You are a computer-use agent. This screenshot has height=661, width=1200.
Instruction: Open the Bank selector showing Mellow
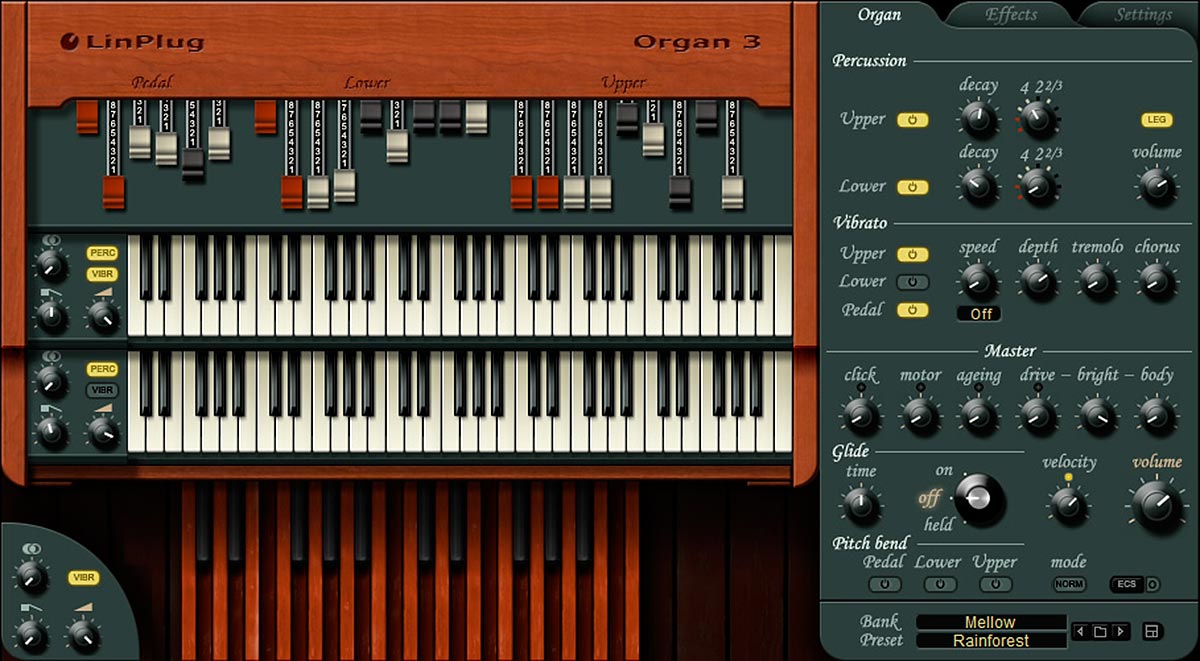coord(991,622)
